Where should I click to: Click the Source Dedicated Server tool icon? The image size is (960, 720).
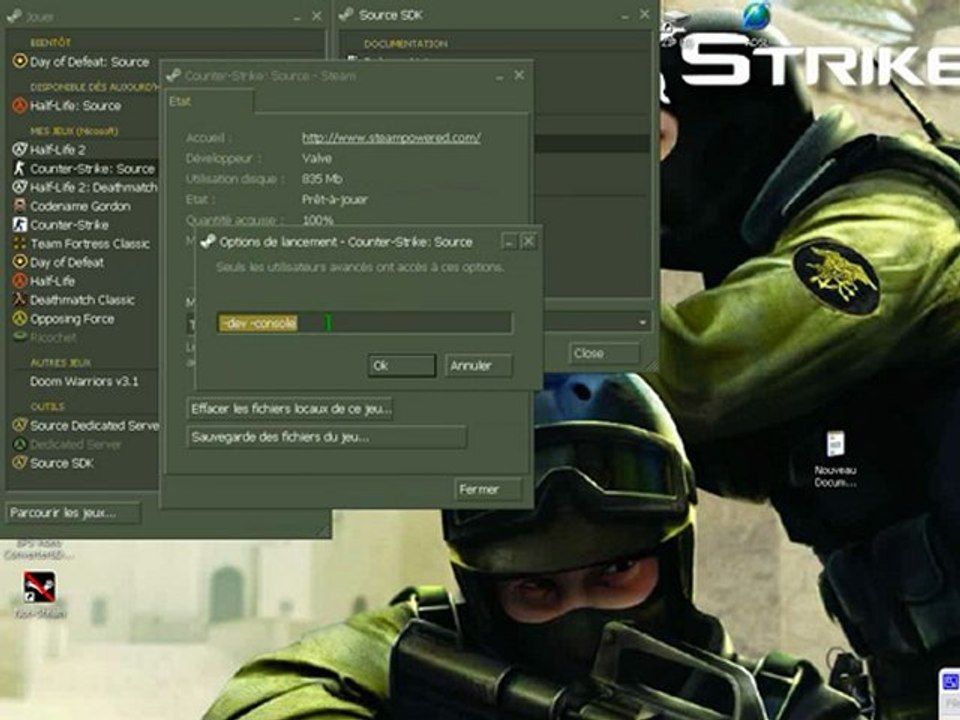coord(20,425)
